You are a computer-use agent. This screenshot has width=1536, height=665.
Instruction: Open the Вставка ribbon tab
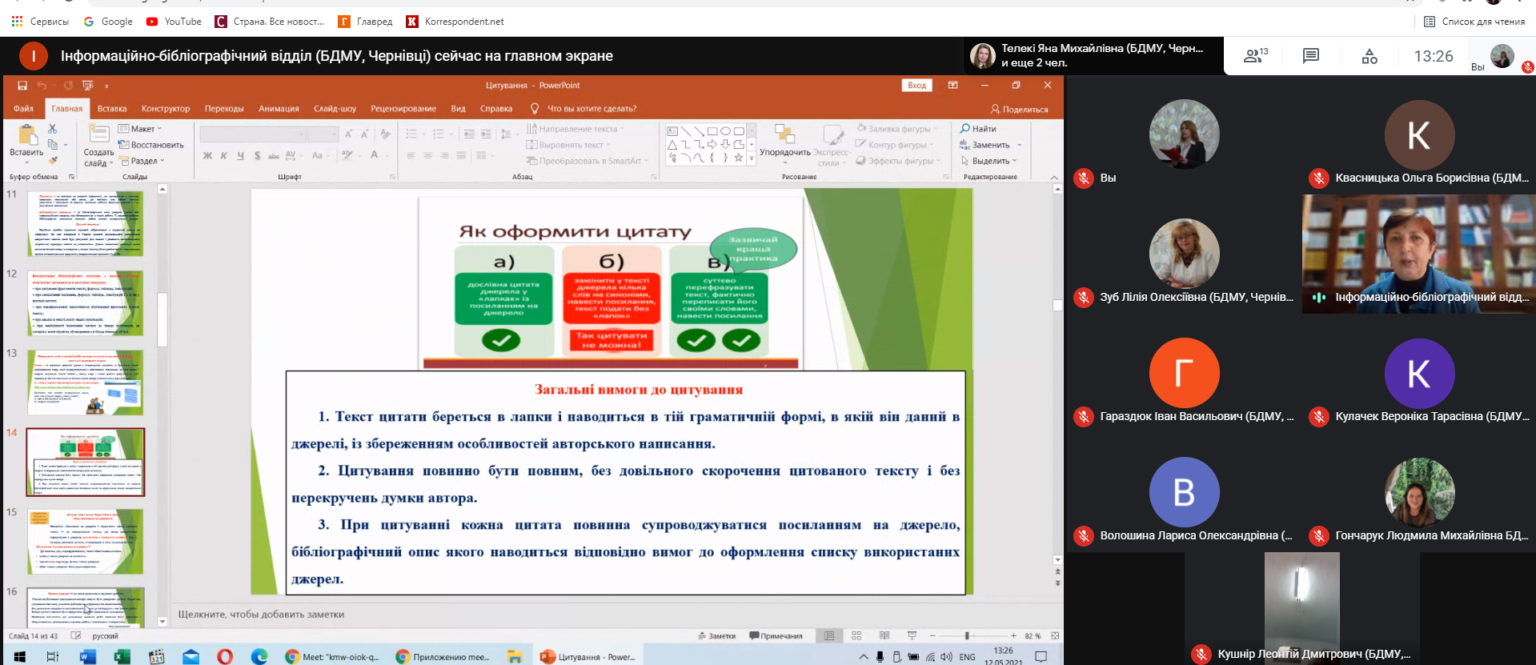(112, 109)
